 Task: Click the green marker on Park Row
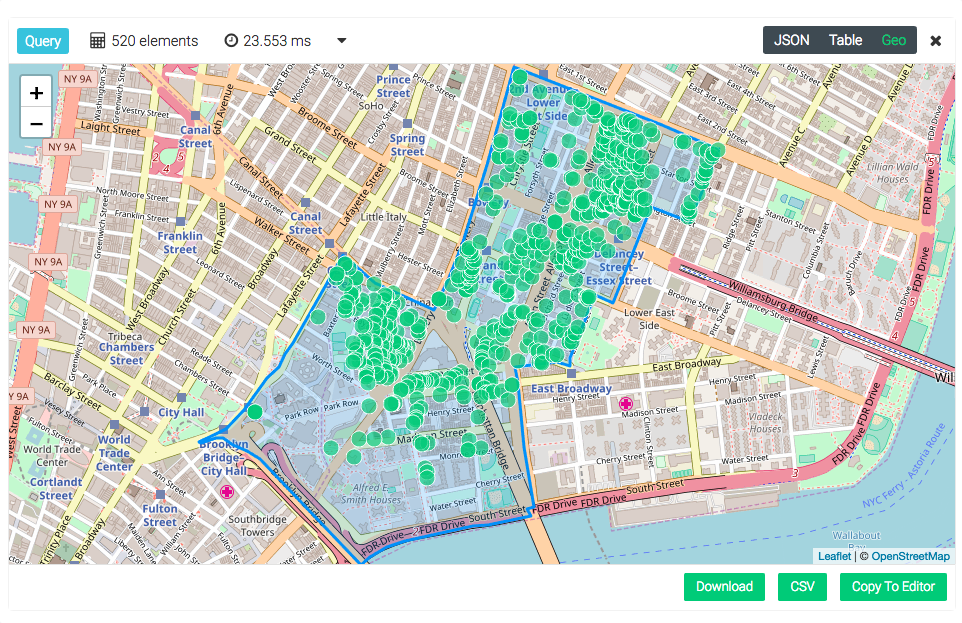click(x=254, y=412)
